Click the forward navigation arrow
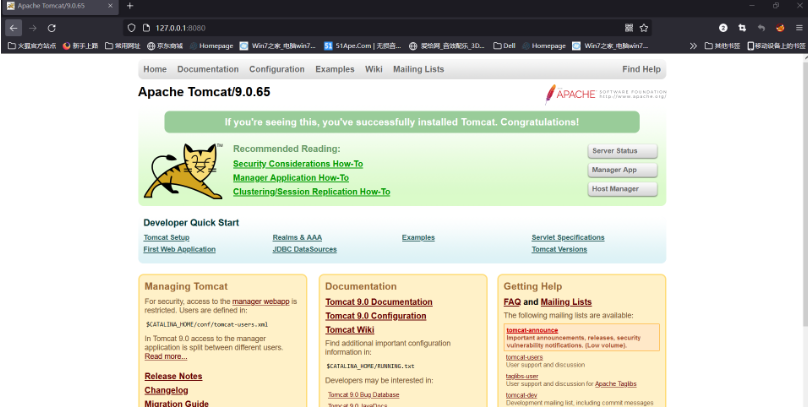This screenshot has height=407, width=808. [x=33, y=28]
